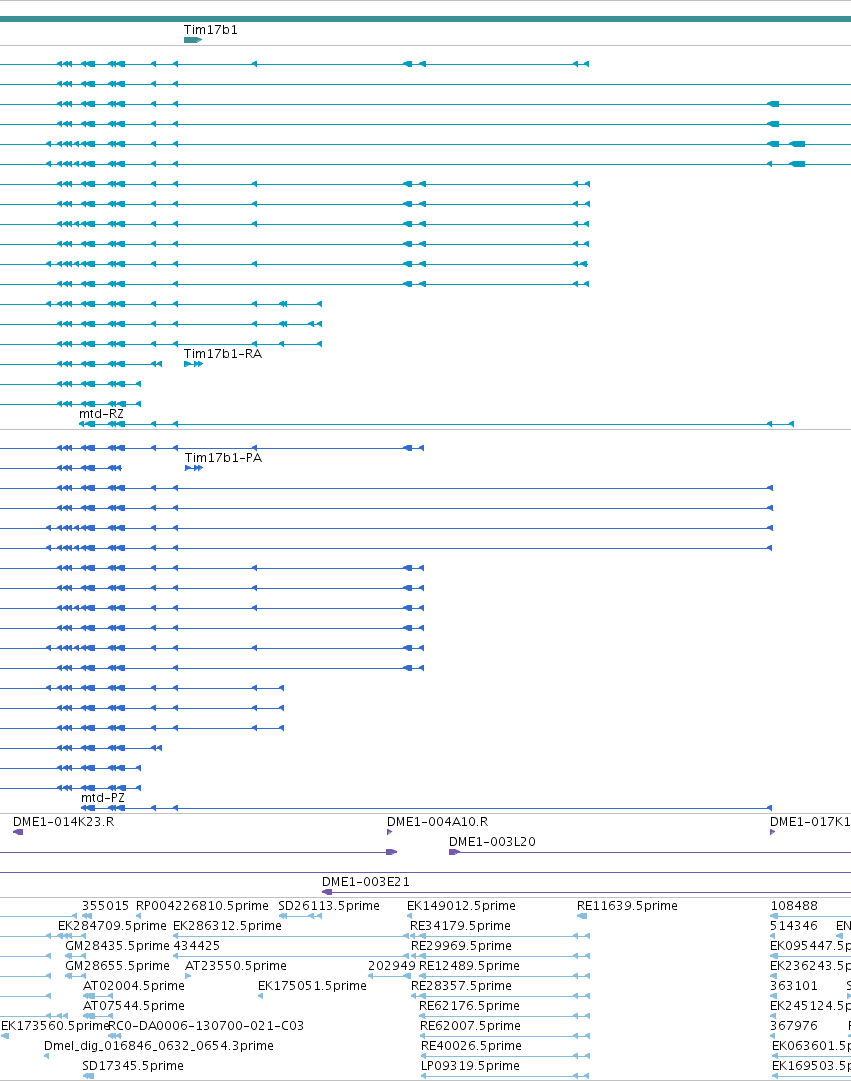The height and width of the screenshot is (1081, 851).
Task: Select the GM28655.5prime label
Action: (117, 966)
